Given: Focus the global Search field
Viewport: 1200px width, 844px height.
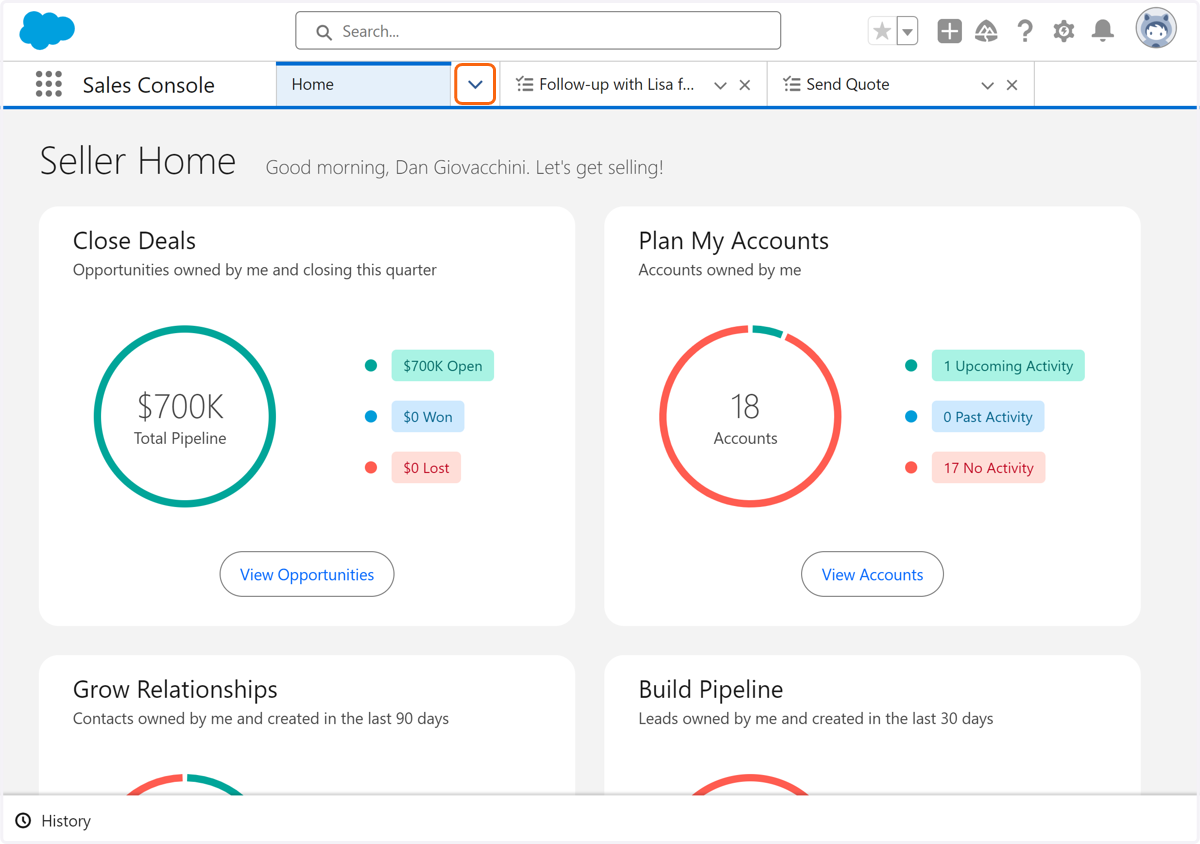Looking at the screenshot, I should [538, 31].
